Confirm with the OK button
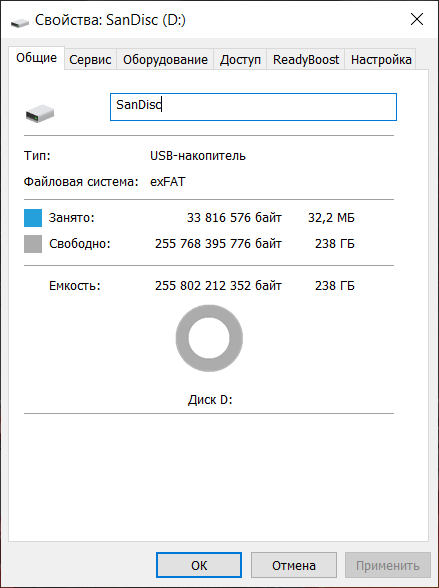This screenshot has height=588, width=439. click(x=199, y=565)
